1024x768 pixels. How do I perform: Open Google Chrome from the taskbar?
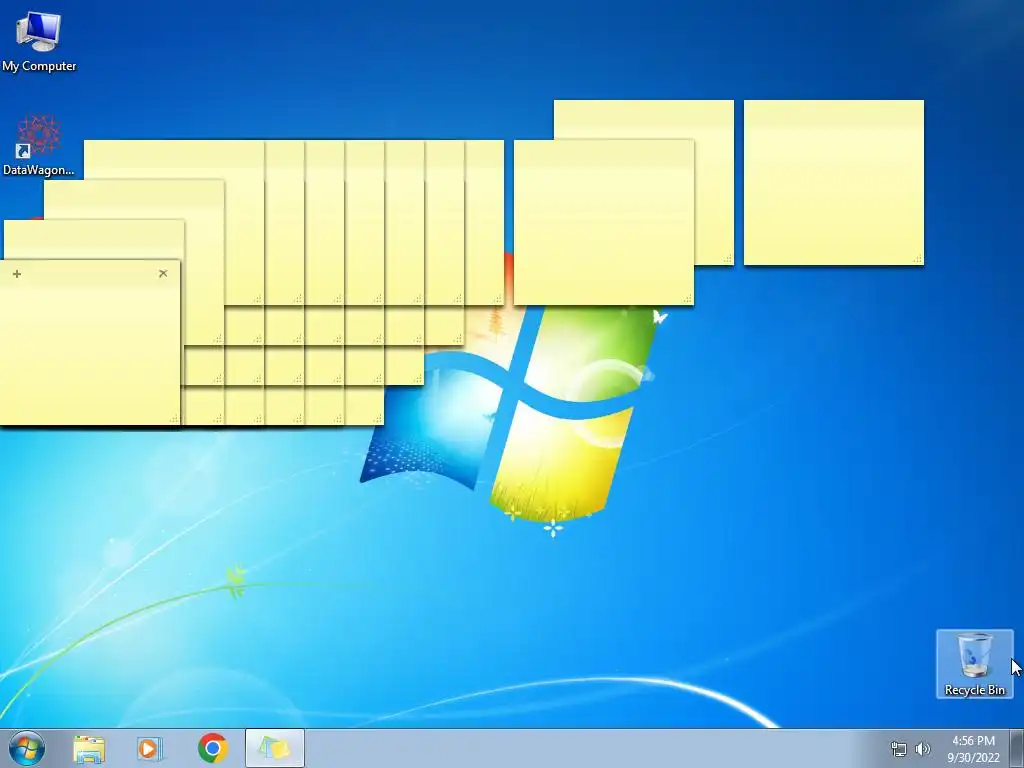212,748
